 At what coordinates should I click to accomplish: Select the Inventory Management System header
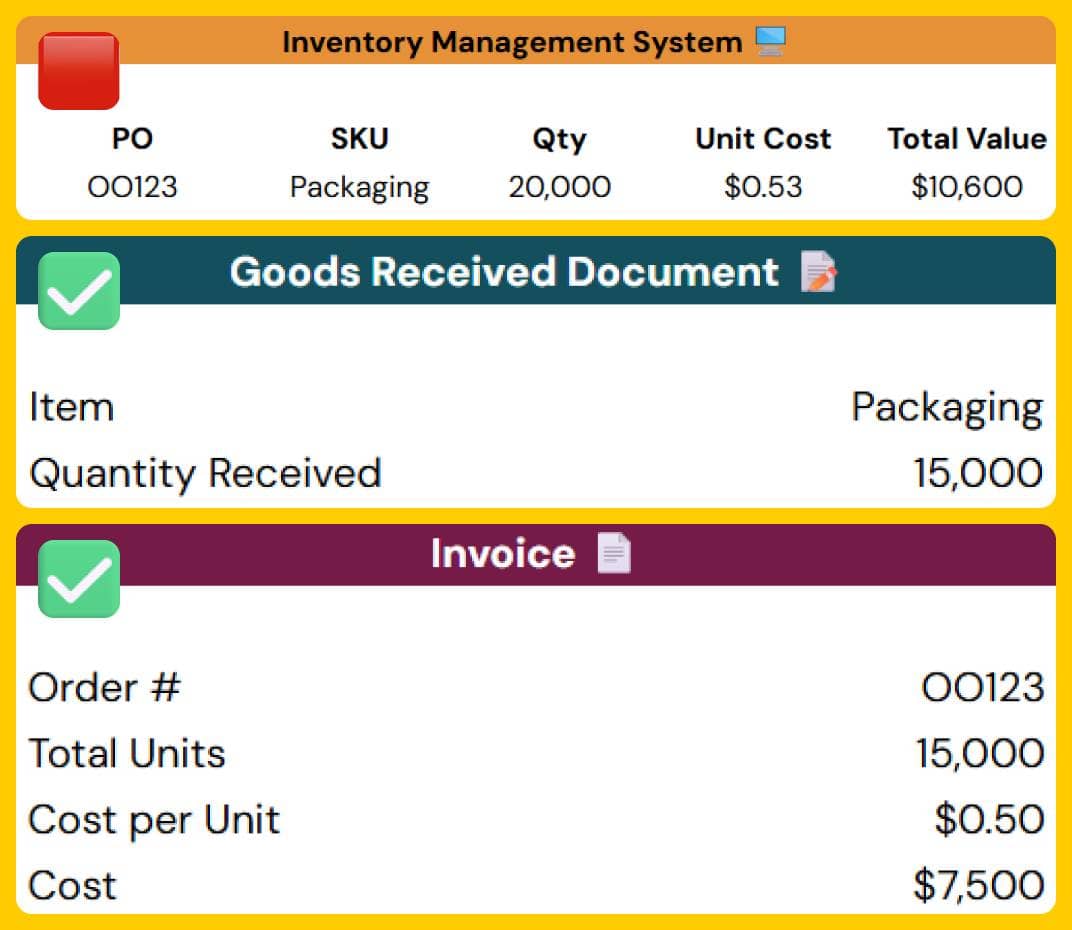coord(511,42)
